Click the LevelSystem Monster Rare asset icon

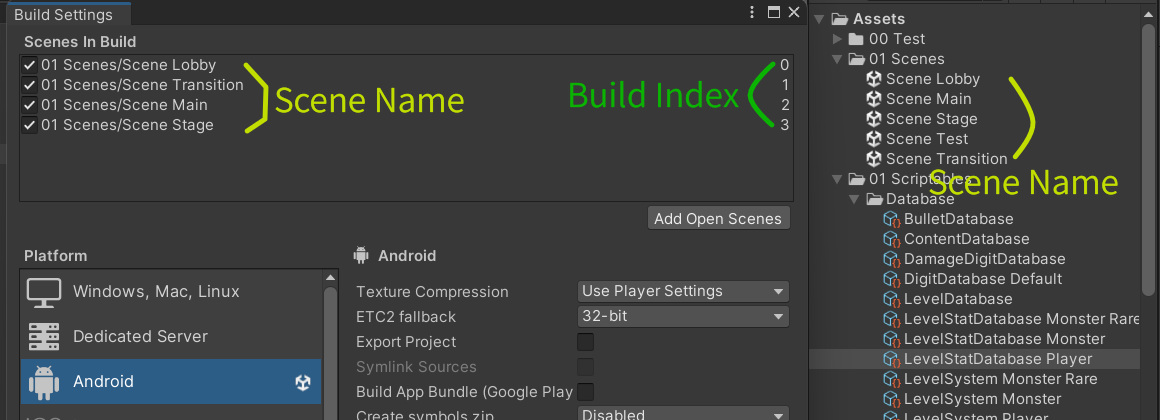(x=891, y=379)
